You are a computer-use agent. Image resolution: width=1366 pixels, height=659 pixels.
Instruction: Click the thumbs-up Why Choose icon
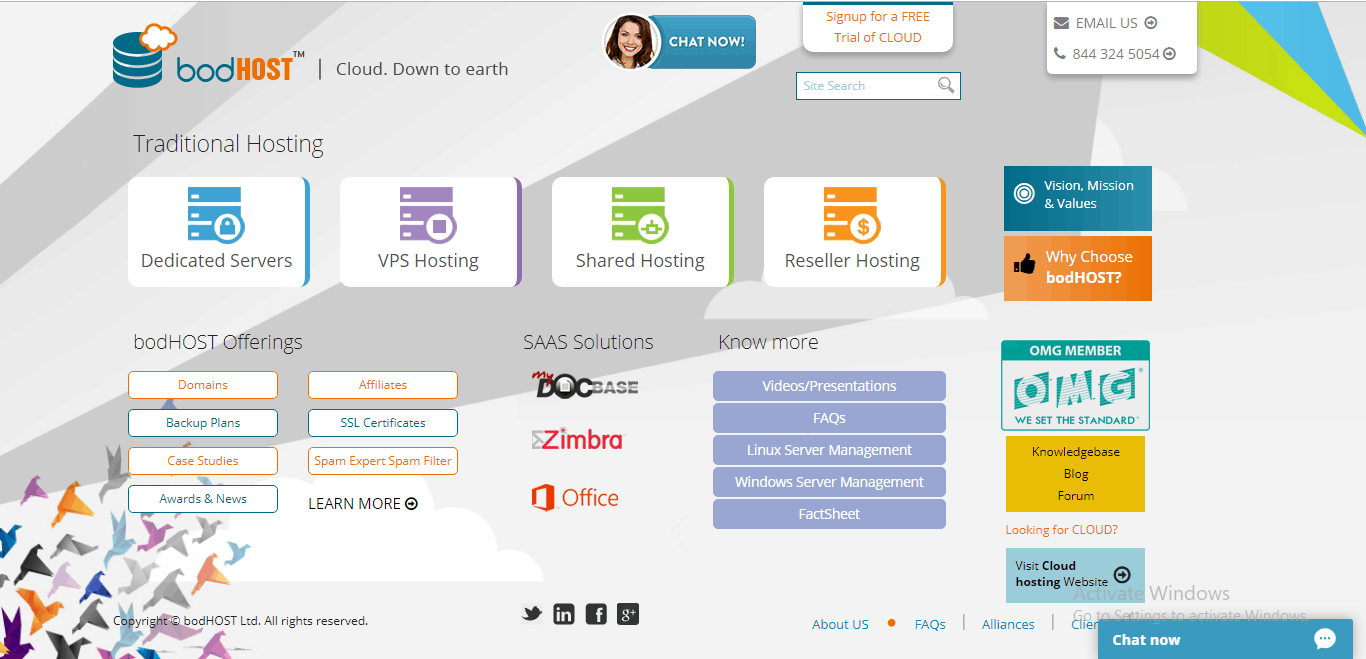(1024, 265)
